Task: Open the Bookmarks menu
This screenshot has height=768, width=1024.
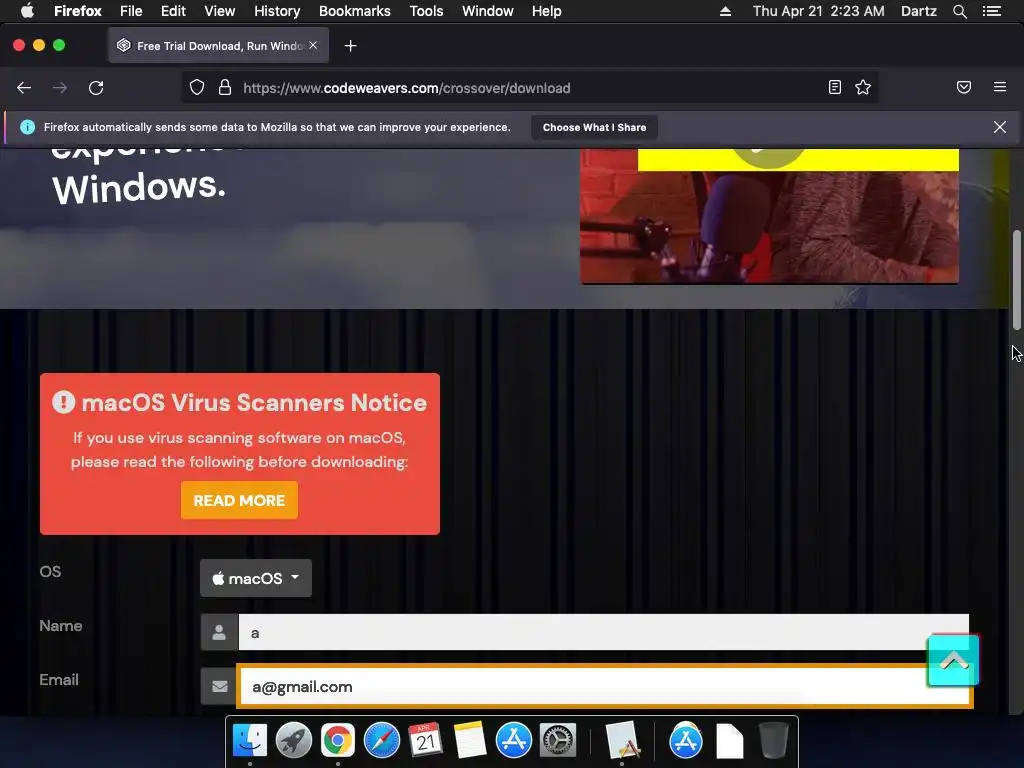Action: (355, 11)
